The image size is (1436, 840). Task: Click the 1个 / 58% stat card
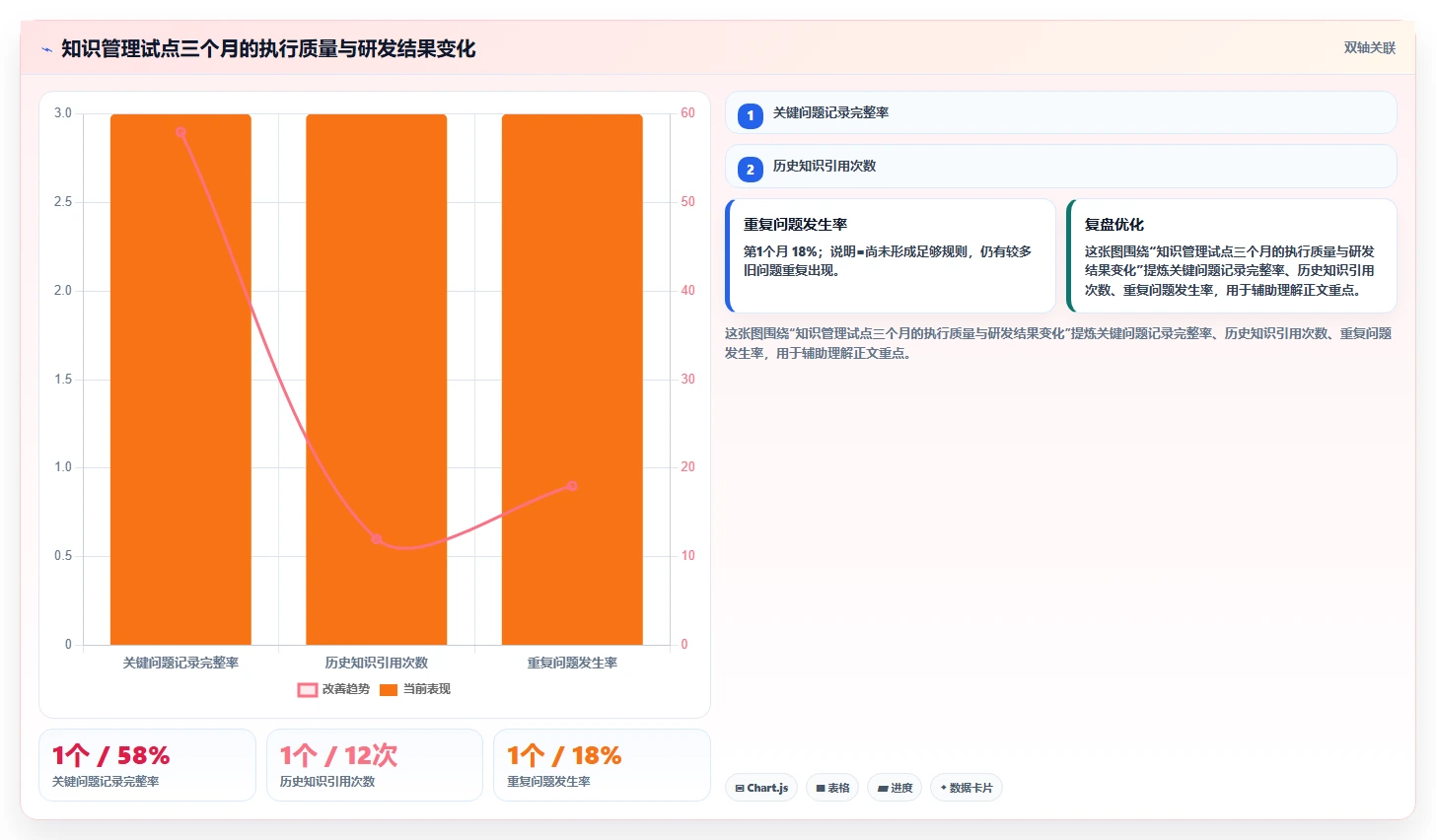[147, 765]
